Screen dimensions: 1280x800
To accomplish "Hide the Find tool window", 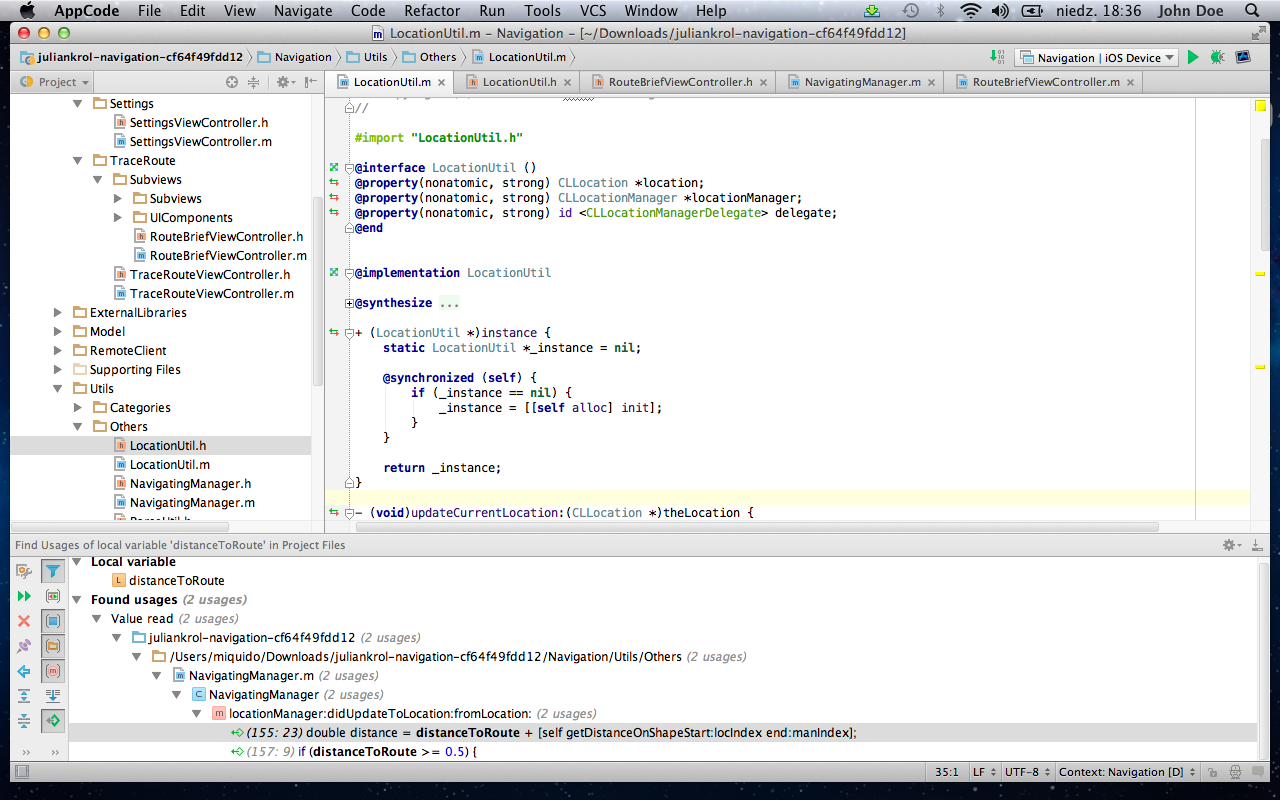I will pyautogui.click(x=1257, y=545).
